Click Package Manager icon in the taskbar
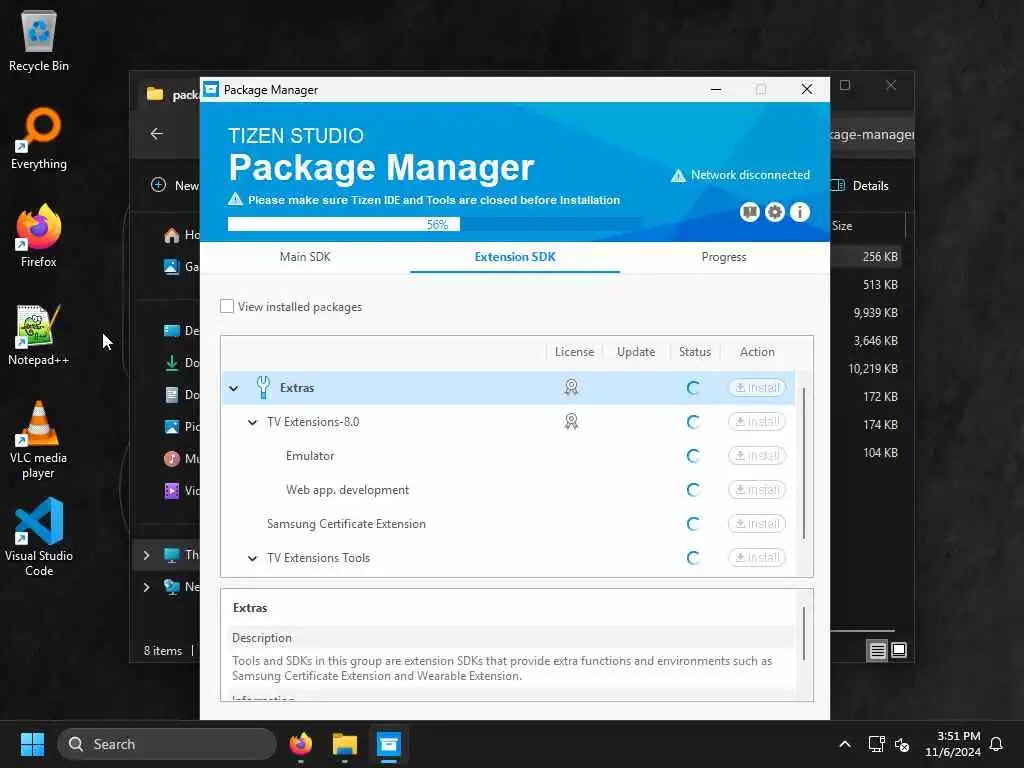 (x=389, y=744)
